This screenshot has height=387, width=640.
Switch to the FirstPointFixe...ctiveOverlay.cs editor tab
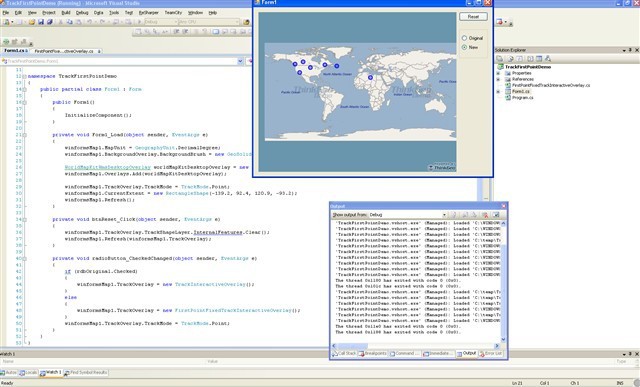tap(66, 51)
